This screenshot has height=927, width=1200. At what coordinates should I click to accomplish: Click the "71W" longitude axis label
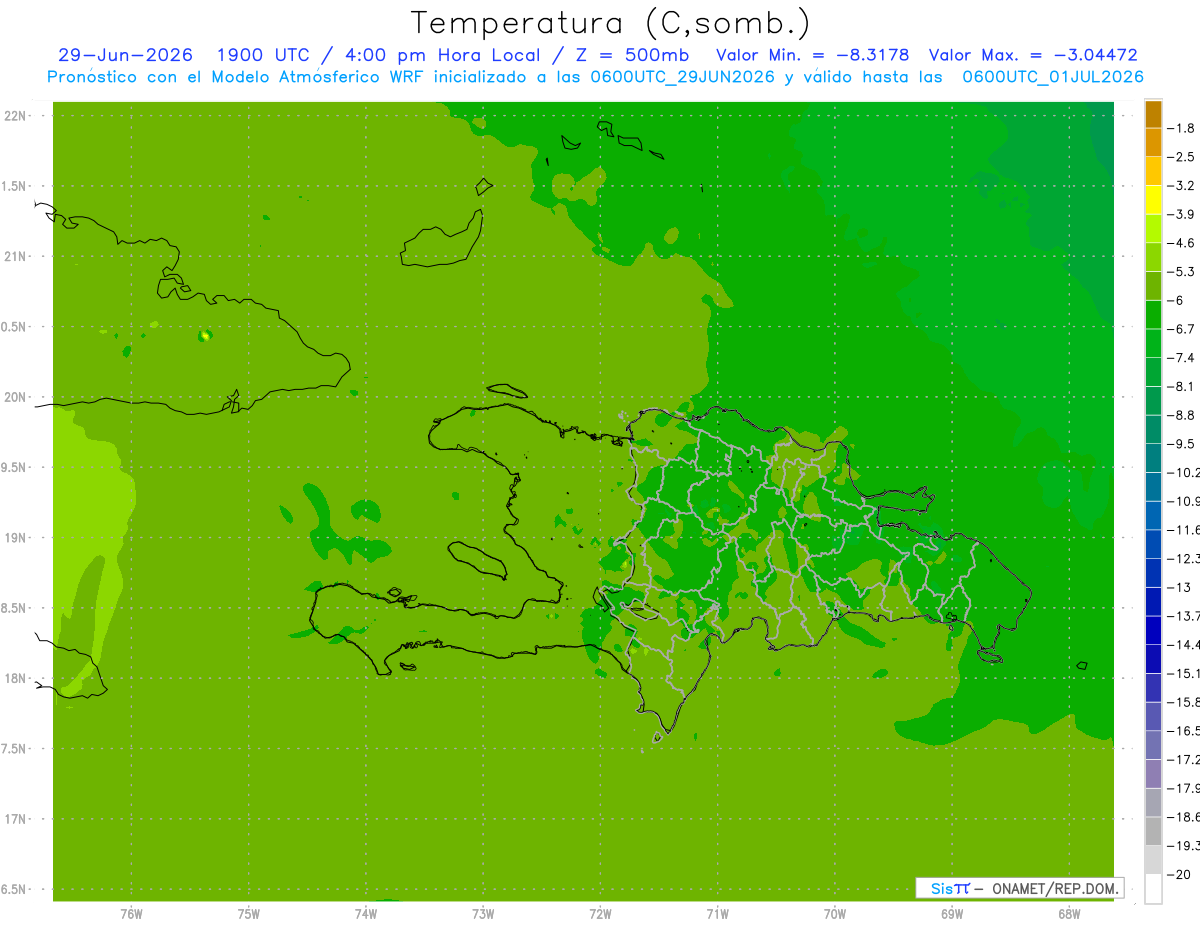[717, 914]
